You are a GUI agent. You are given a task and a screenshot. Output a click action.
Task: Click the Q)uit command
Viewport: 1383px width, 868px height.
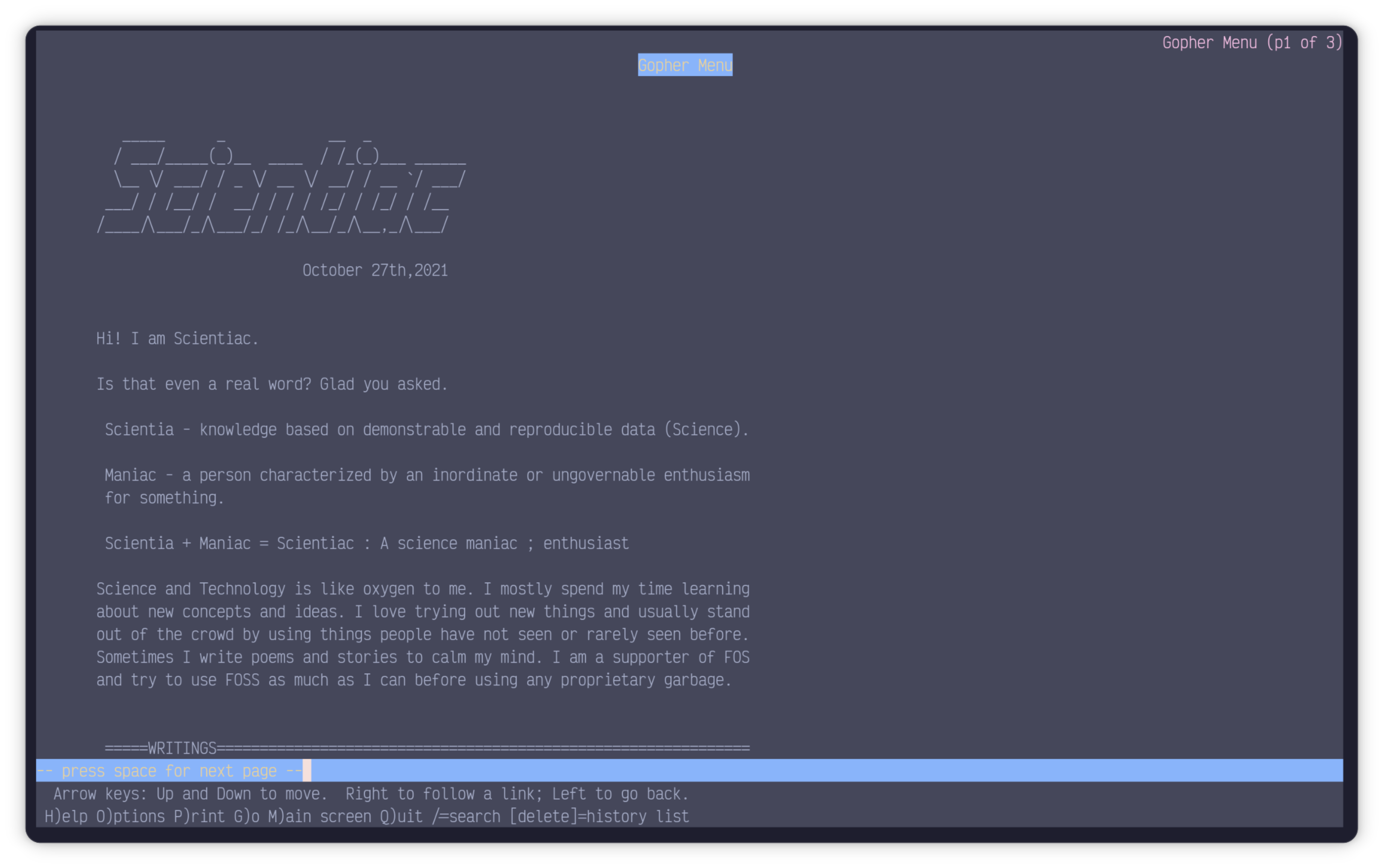(401, 816)
